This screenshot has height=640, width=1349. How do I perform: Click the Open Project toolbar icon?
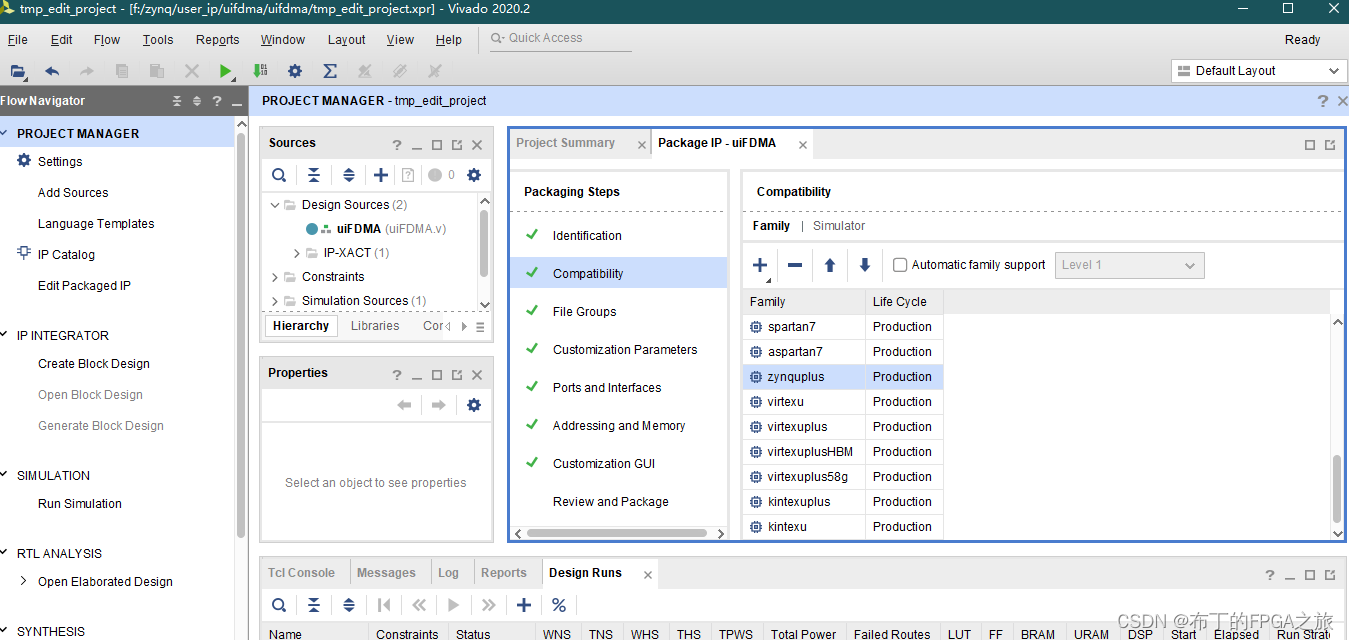click(x=18, y=71)
